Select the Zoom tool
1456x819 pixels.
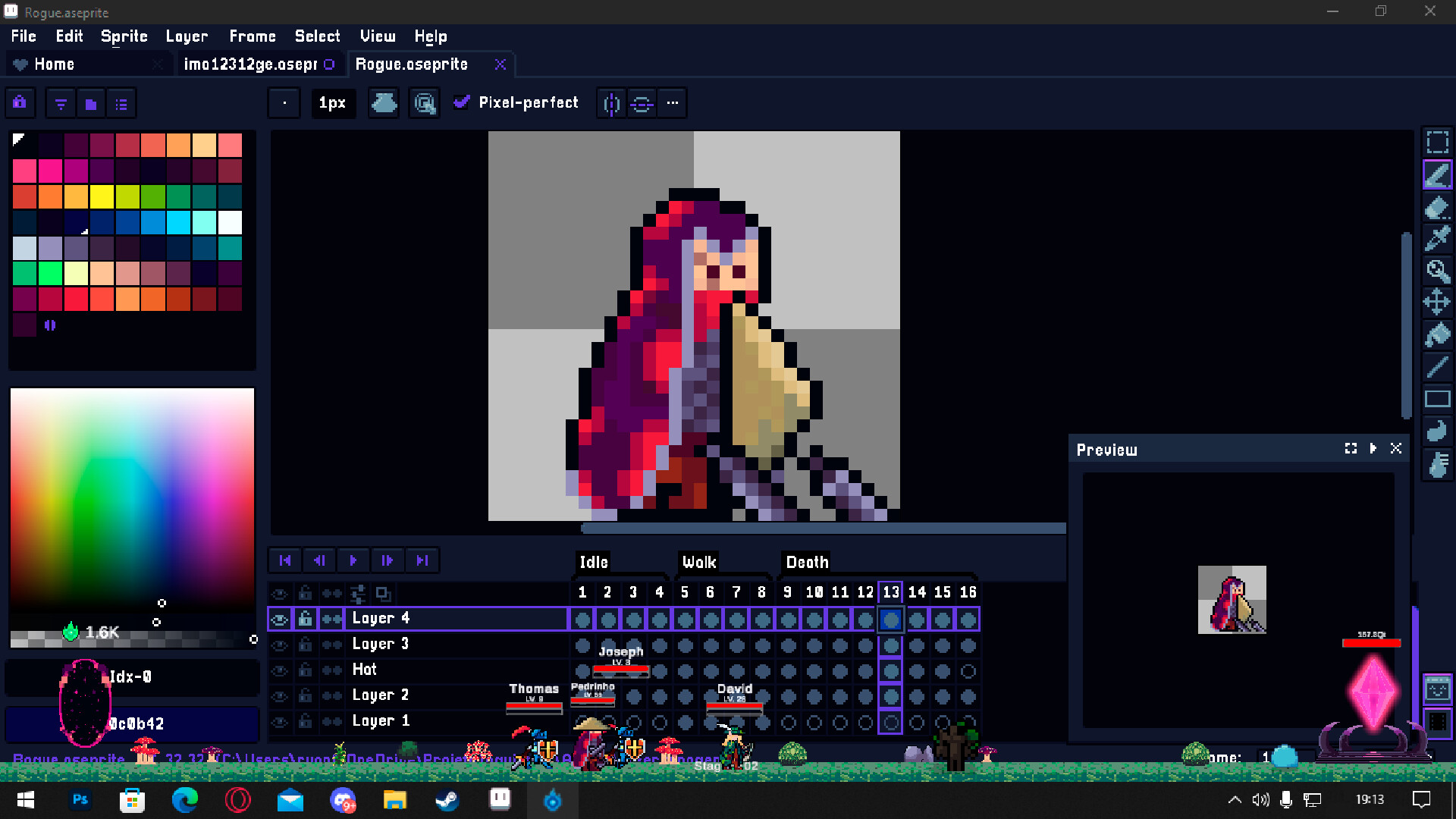[x=1438, y=271]
